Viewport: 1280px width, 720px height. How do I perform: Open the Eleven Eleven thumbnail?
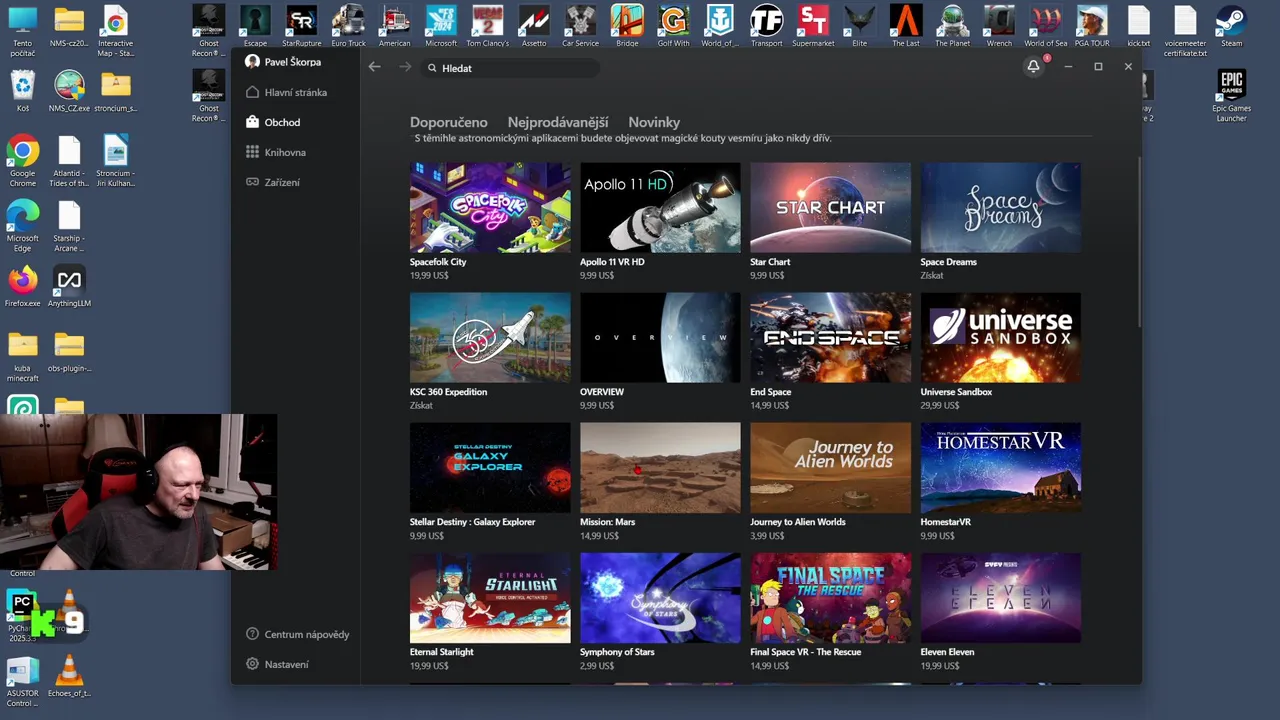[x=1001, y=597]
